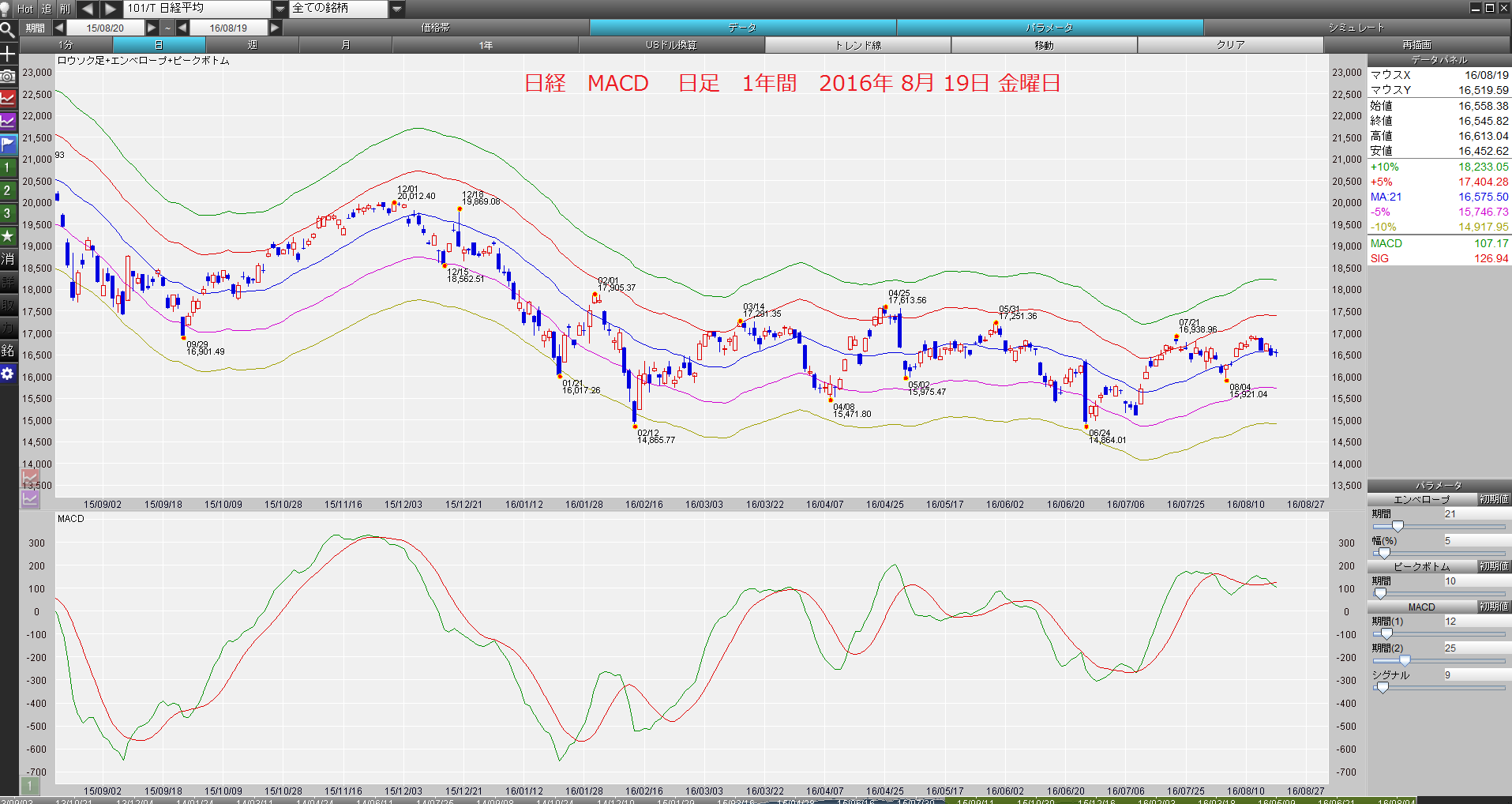Click the Hot stocks button
Viewport: 1512px width, 804px height.
(25, 9)
